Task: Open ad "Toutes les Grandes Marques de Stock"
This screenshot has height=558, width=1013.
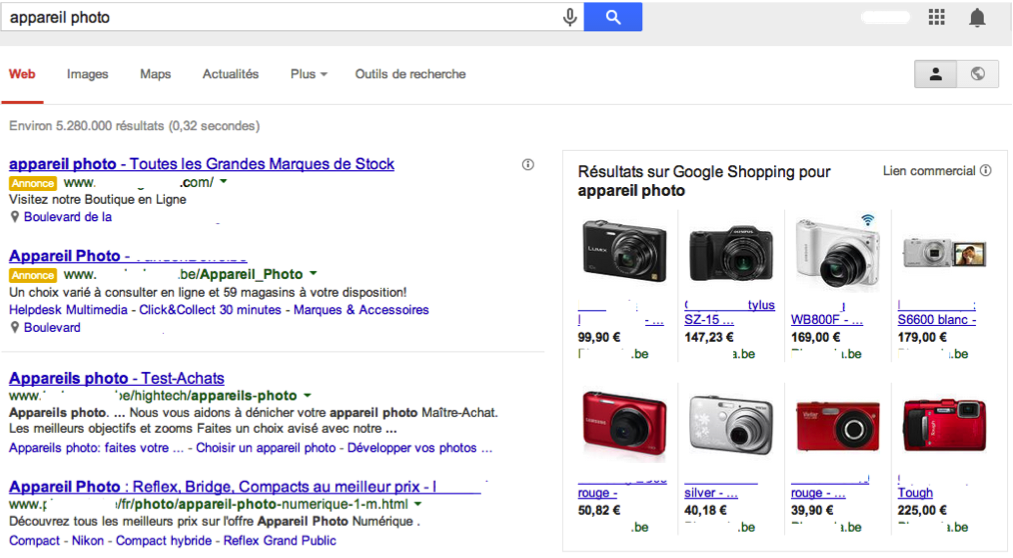Action: click(202, 164)
